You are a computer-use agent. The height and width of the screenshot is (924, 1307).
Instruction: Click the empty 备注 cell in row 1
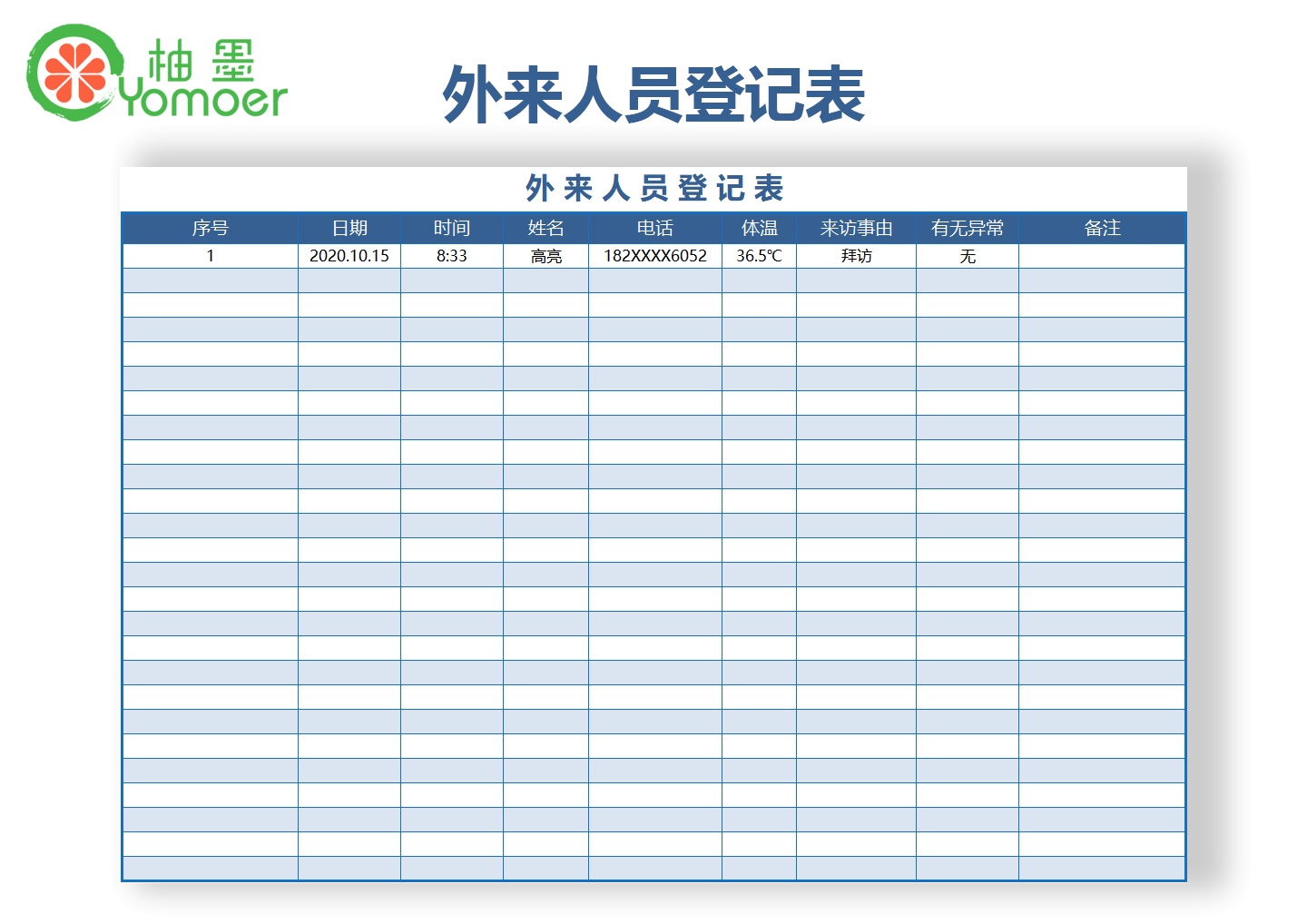point(1102,256)
